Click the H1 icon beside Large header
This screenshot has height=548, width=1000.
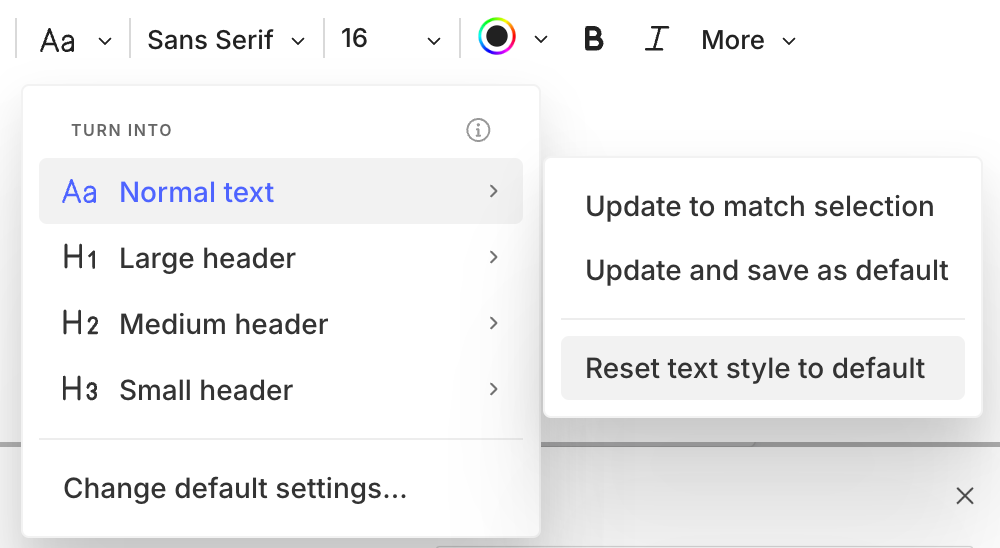click(80, 257)
